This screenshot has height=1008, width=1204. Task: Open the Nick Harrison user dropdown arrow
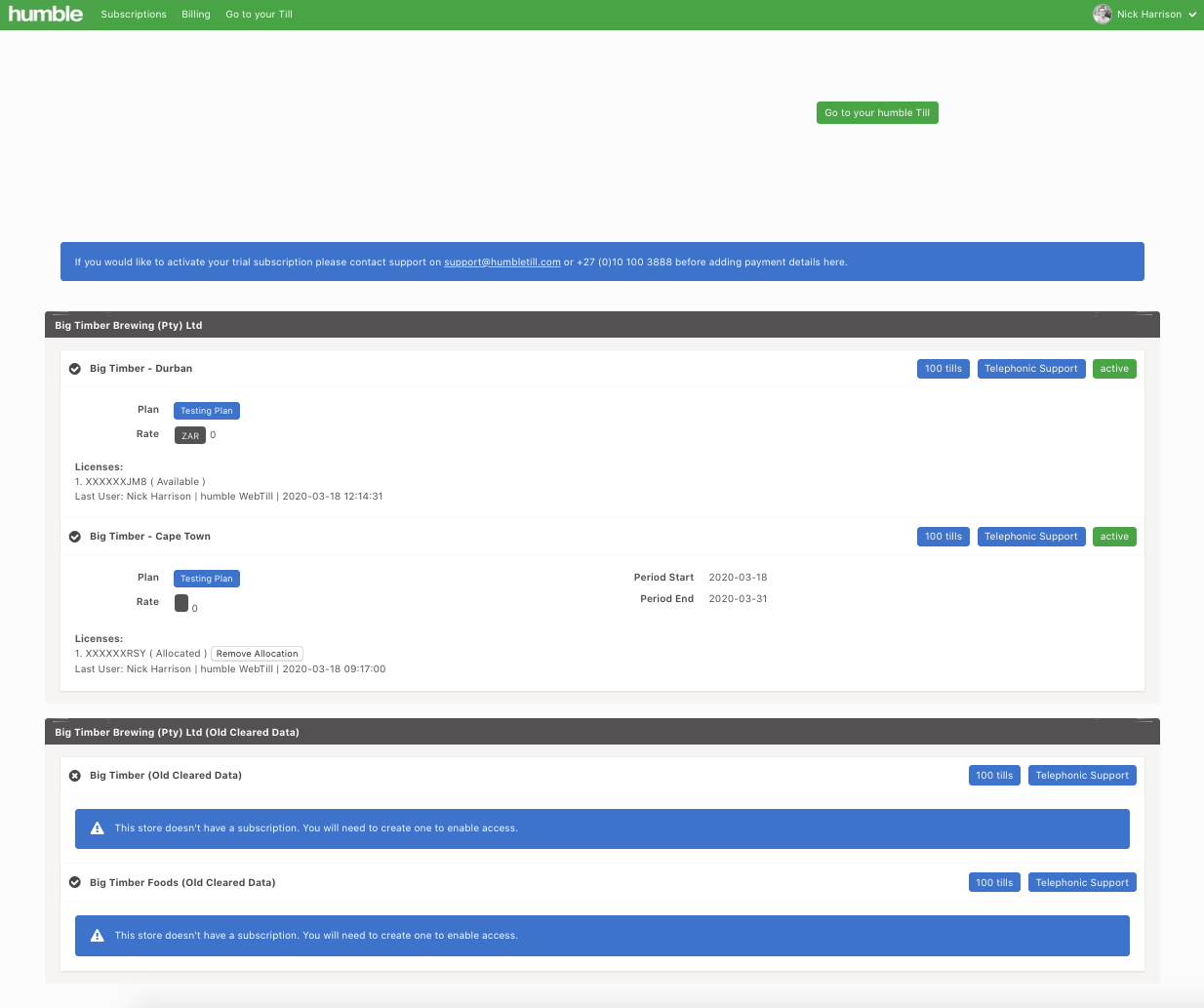click(1192, 15)
